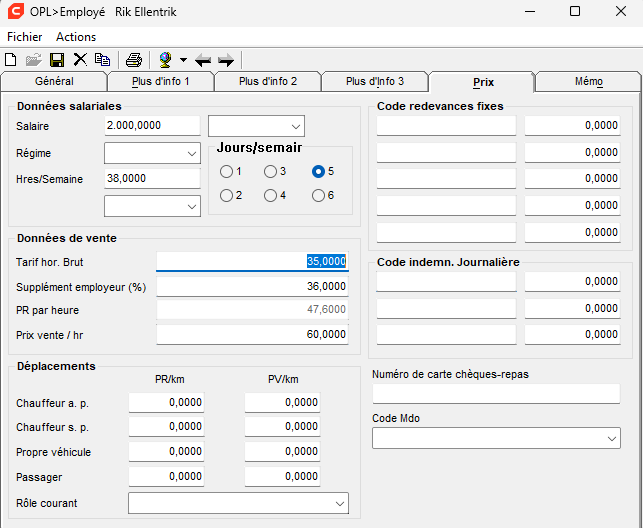Image resolution: width=643 pixels, height=528 pixels.
Task: Open the Fichier menu
Action: (25, 37)
